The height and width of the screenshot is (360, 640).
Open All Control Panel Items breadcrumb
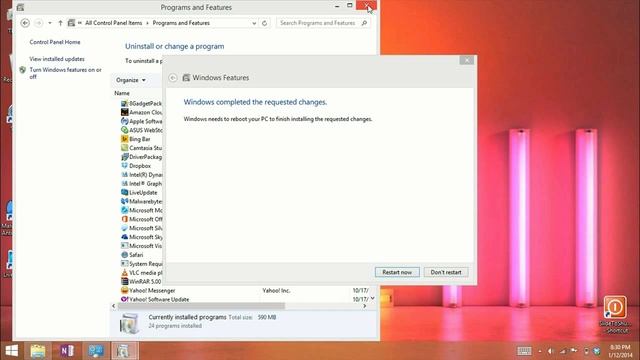coord(113,23)
